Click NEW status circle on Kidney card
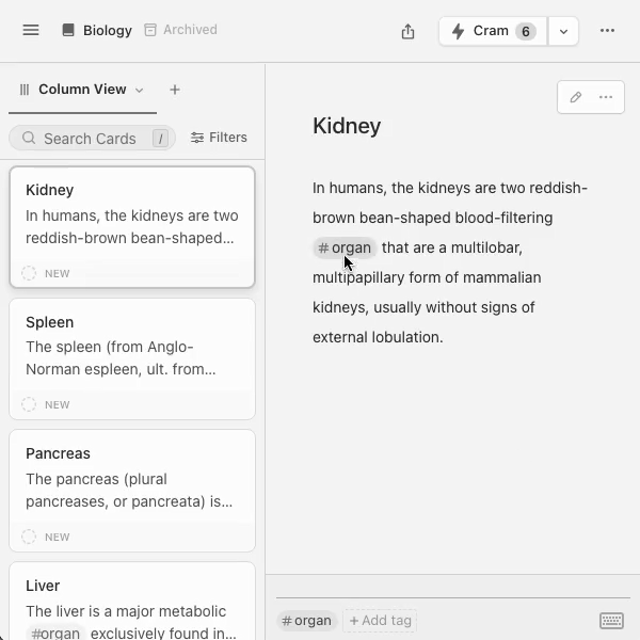Screen dimensions: 640x640 click(x=29, y=273)
